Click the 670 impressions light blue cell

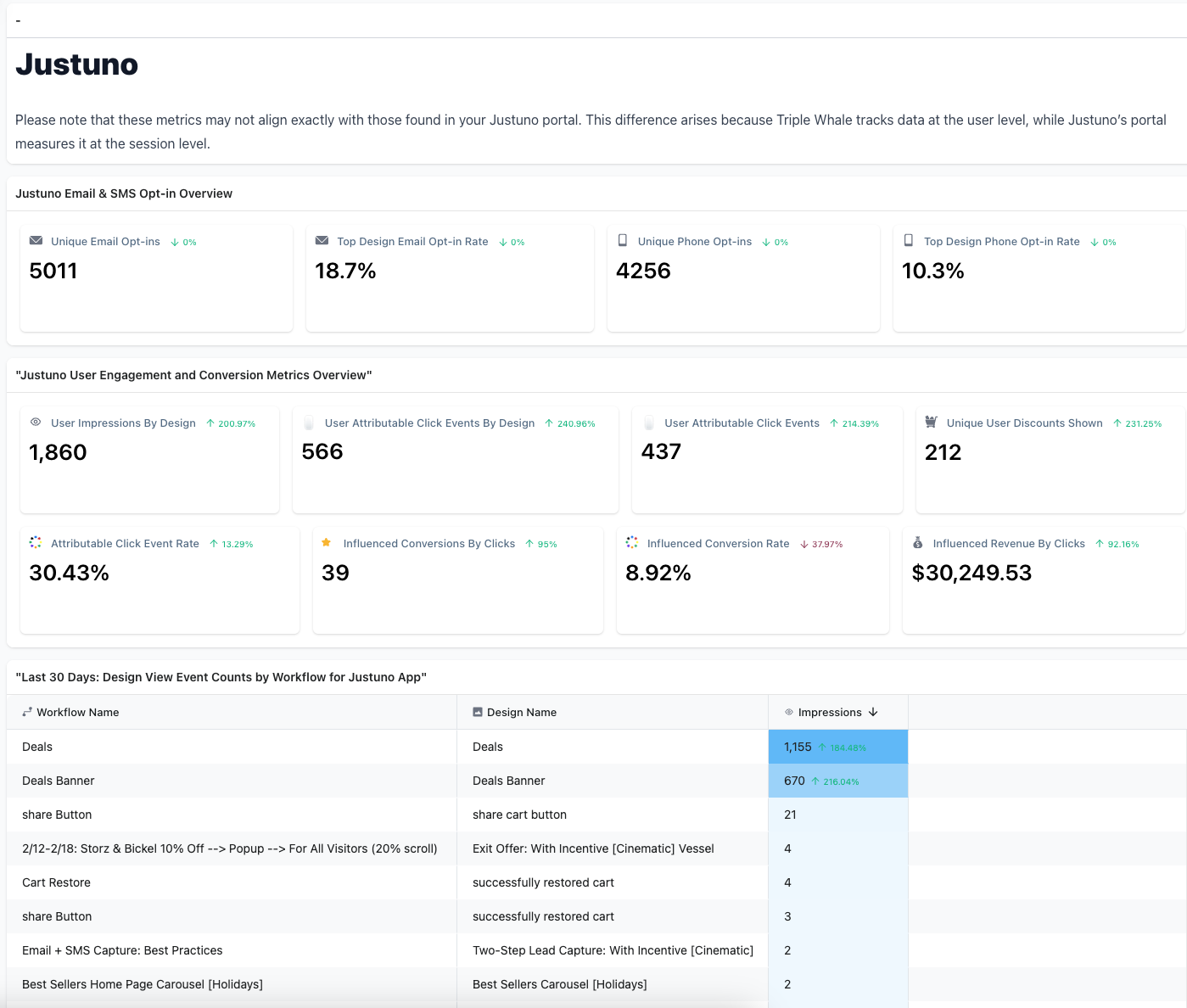coord(794,781)
